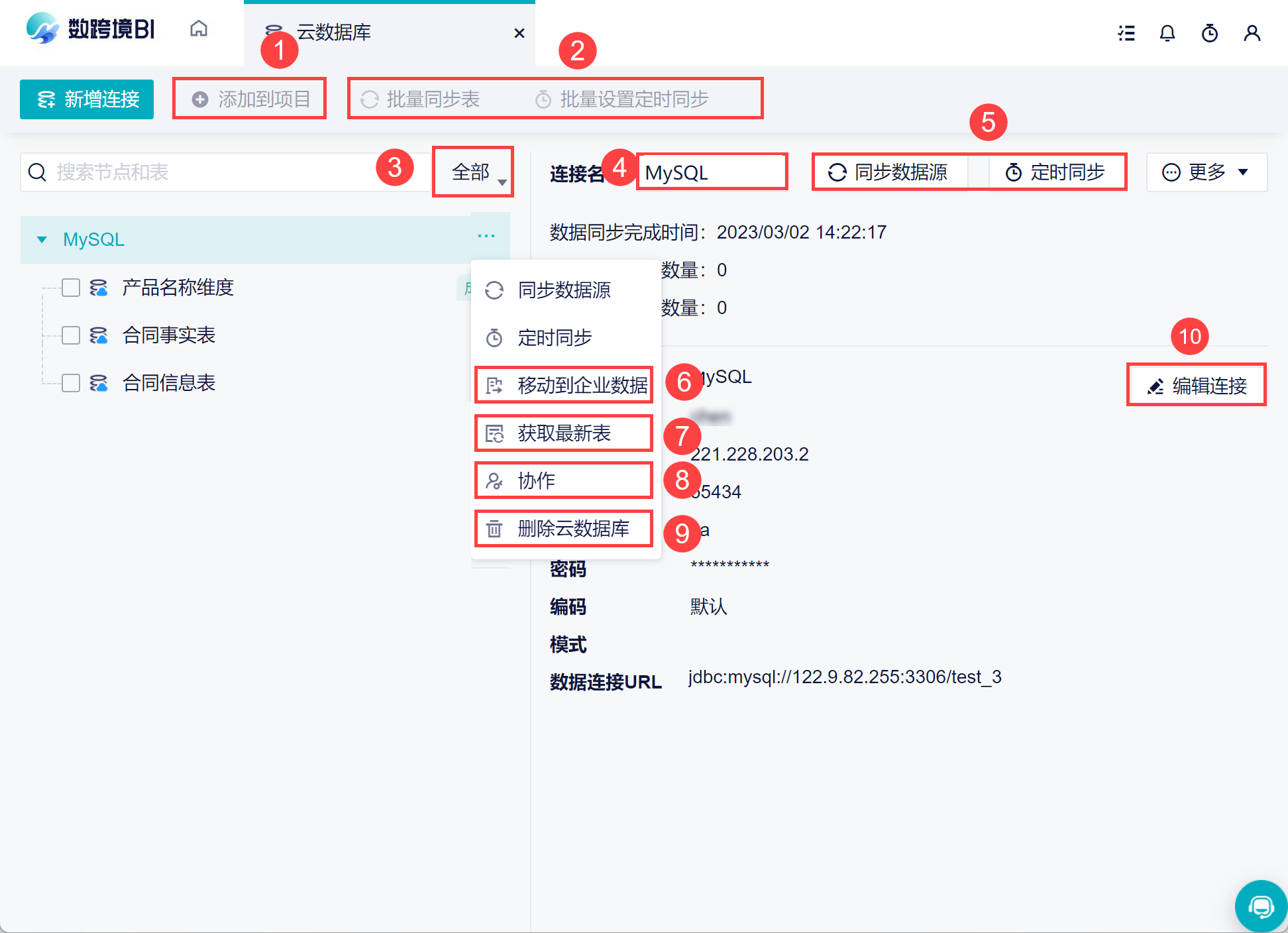Open the user profile icon
Screen dimensions: 1288x933
point(1252,33)
